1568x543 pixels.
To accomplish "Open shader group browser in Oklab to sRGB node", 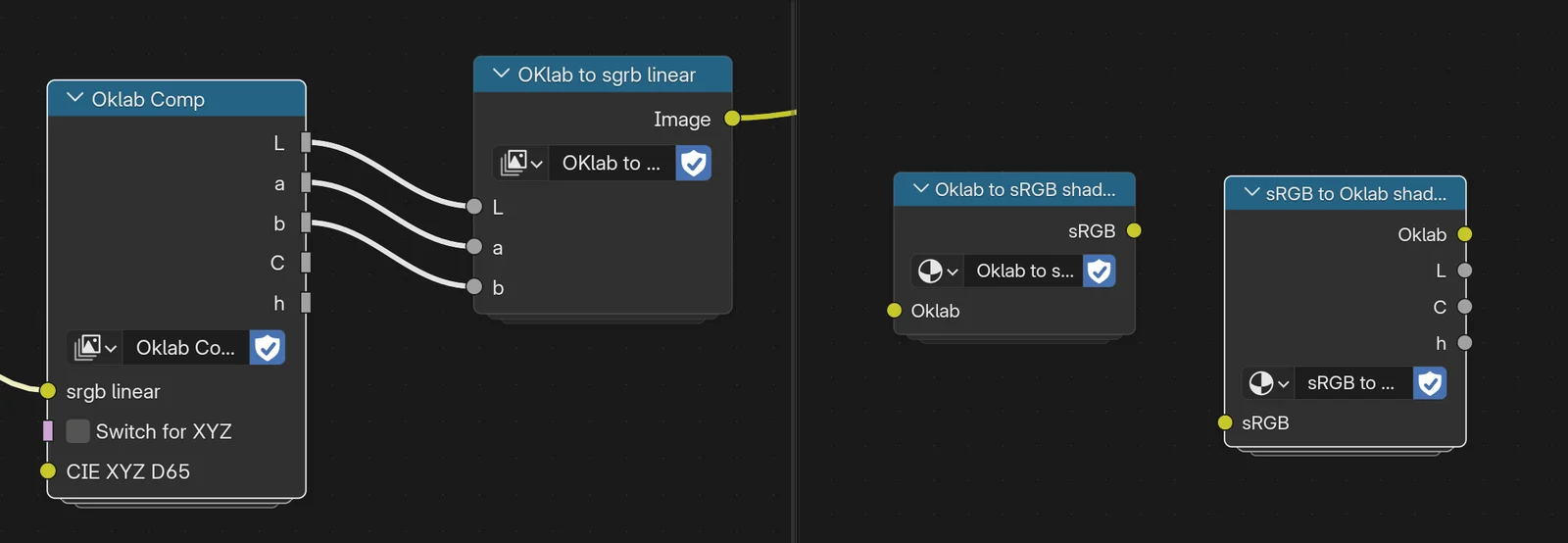I will pyautogui.click(x=938, y=271).
